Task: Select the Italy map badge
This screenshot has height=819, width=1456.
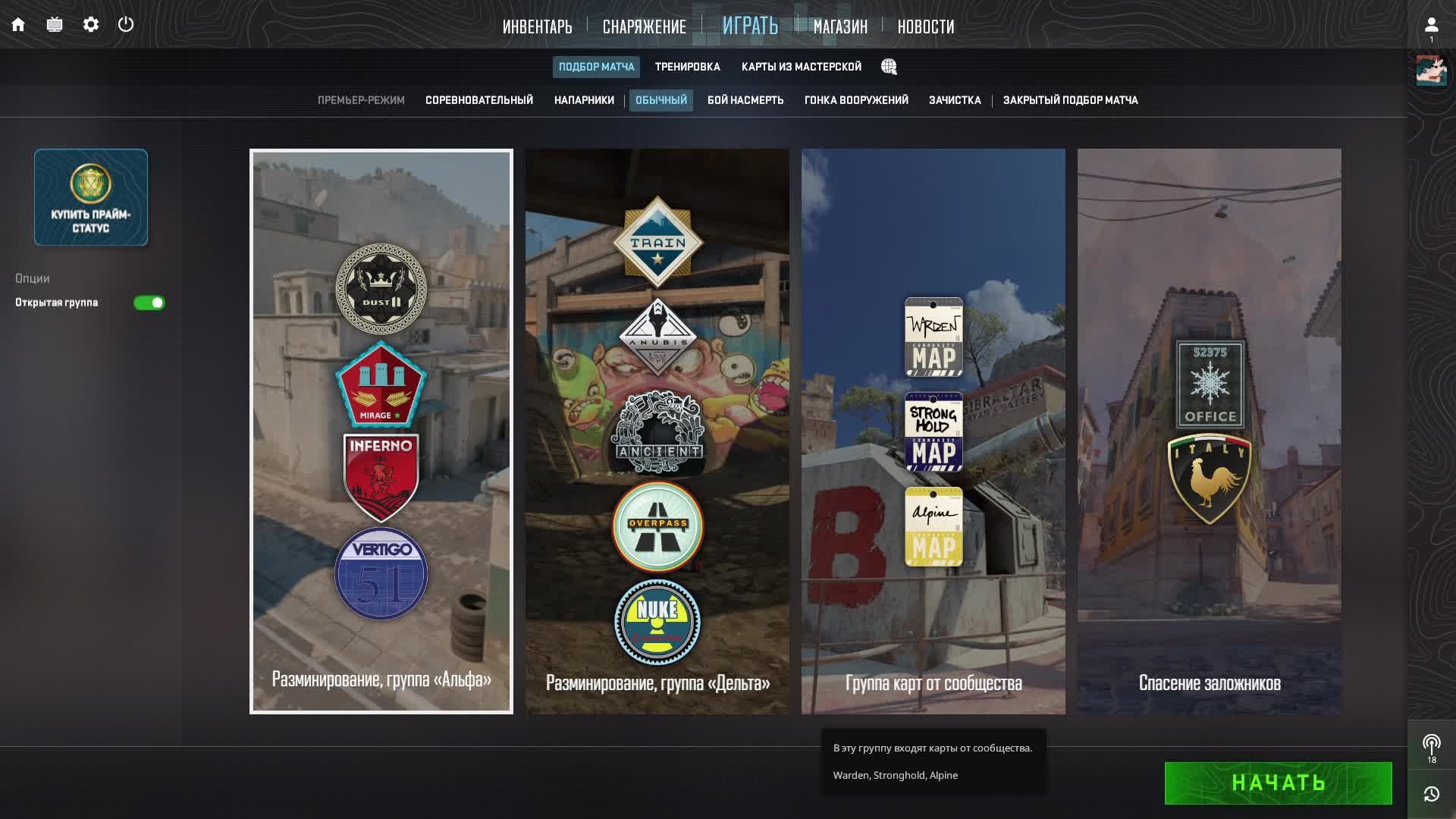Action: (x=1209, y=479)
